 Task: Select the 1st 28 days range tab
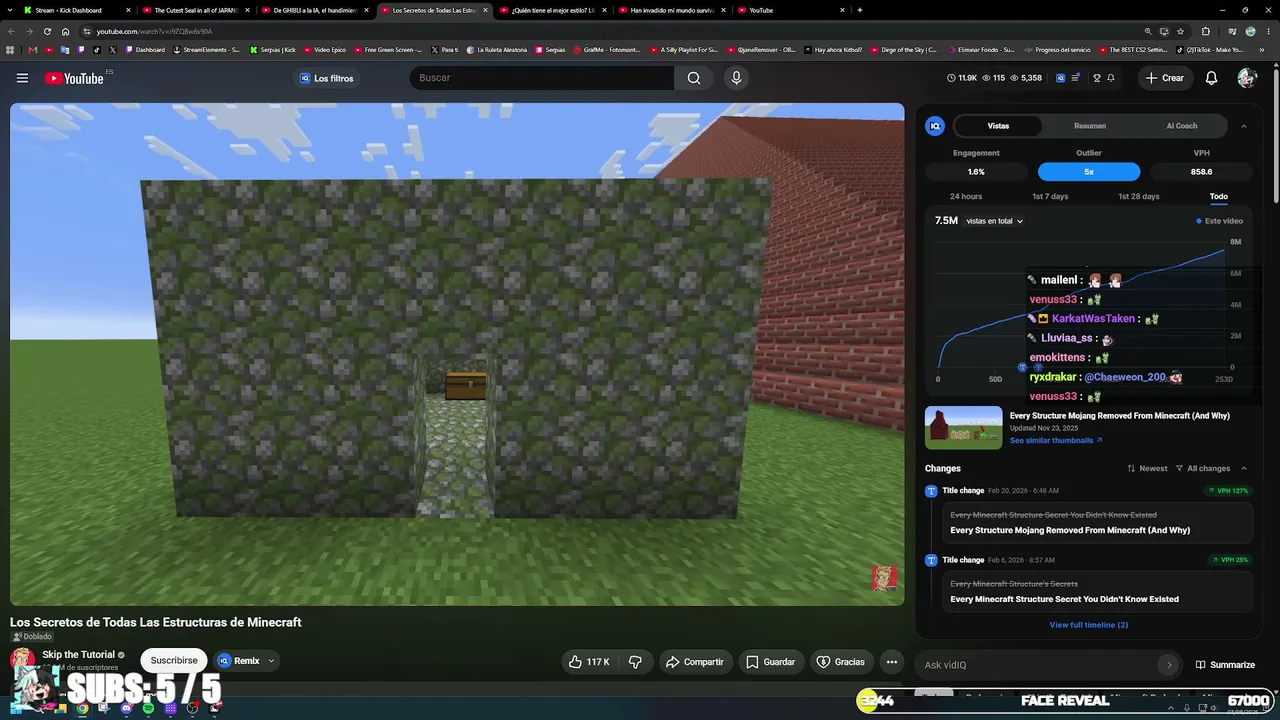click(1139, 197)
